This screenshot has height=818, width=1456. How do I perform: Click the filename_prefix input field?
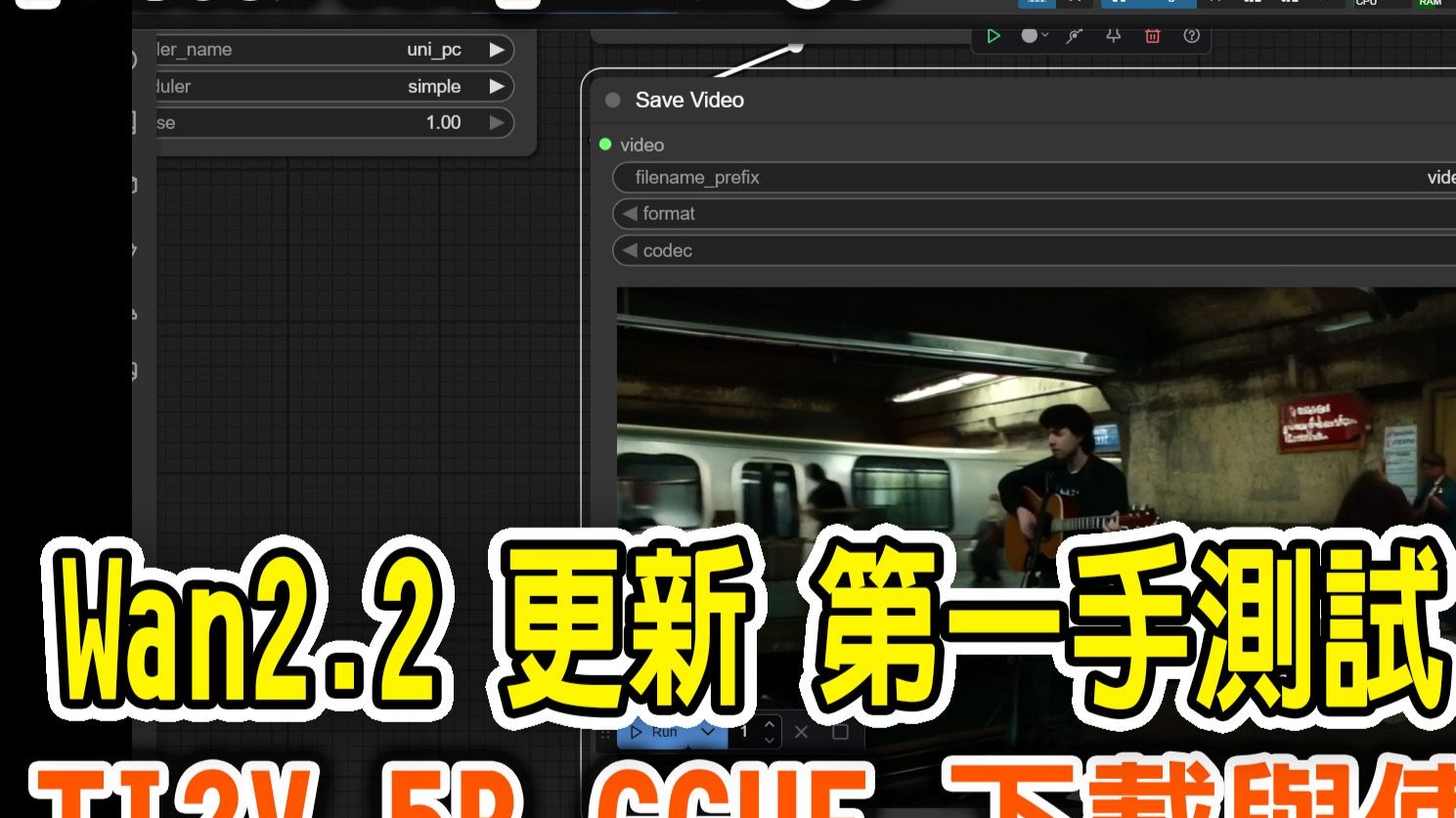point(1034,177)
